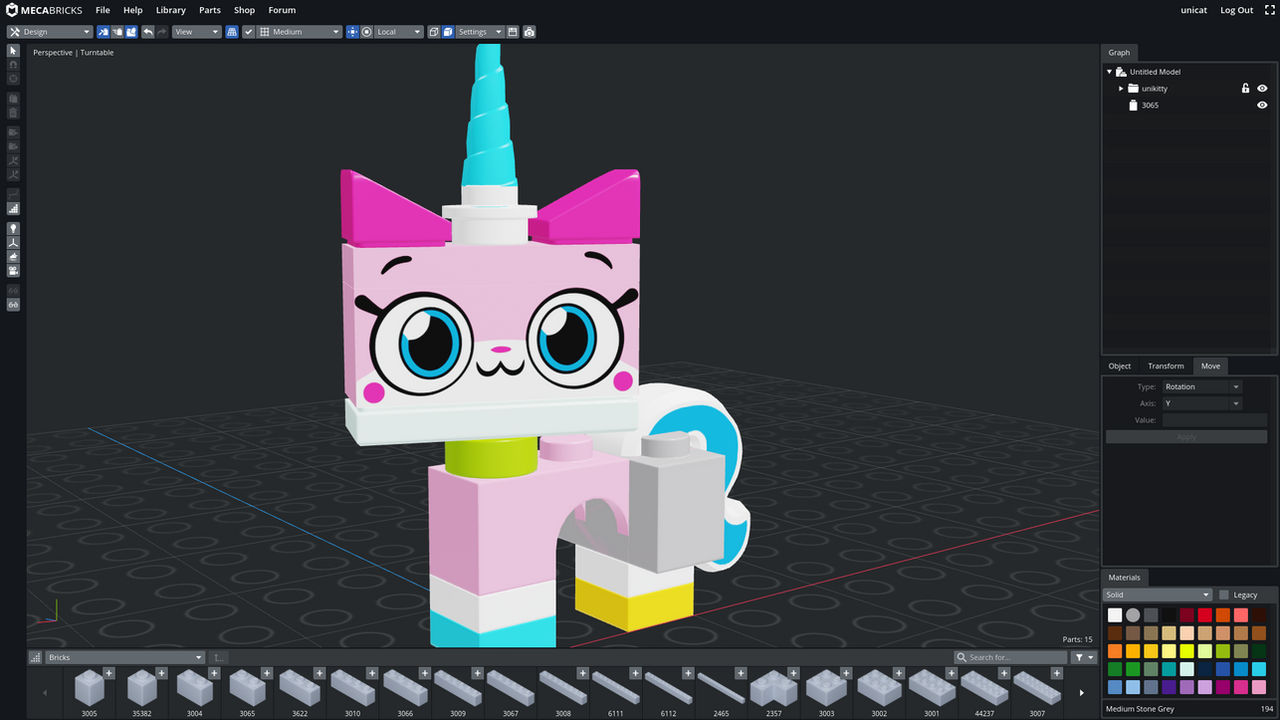Click the camera screenshot icon in toolbar
The image size is (1280, 720).
click(529, 32)
